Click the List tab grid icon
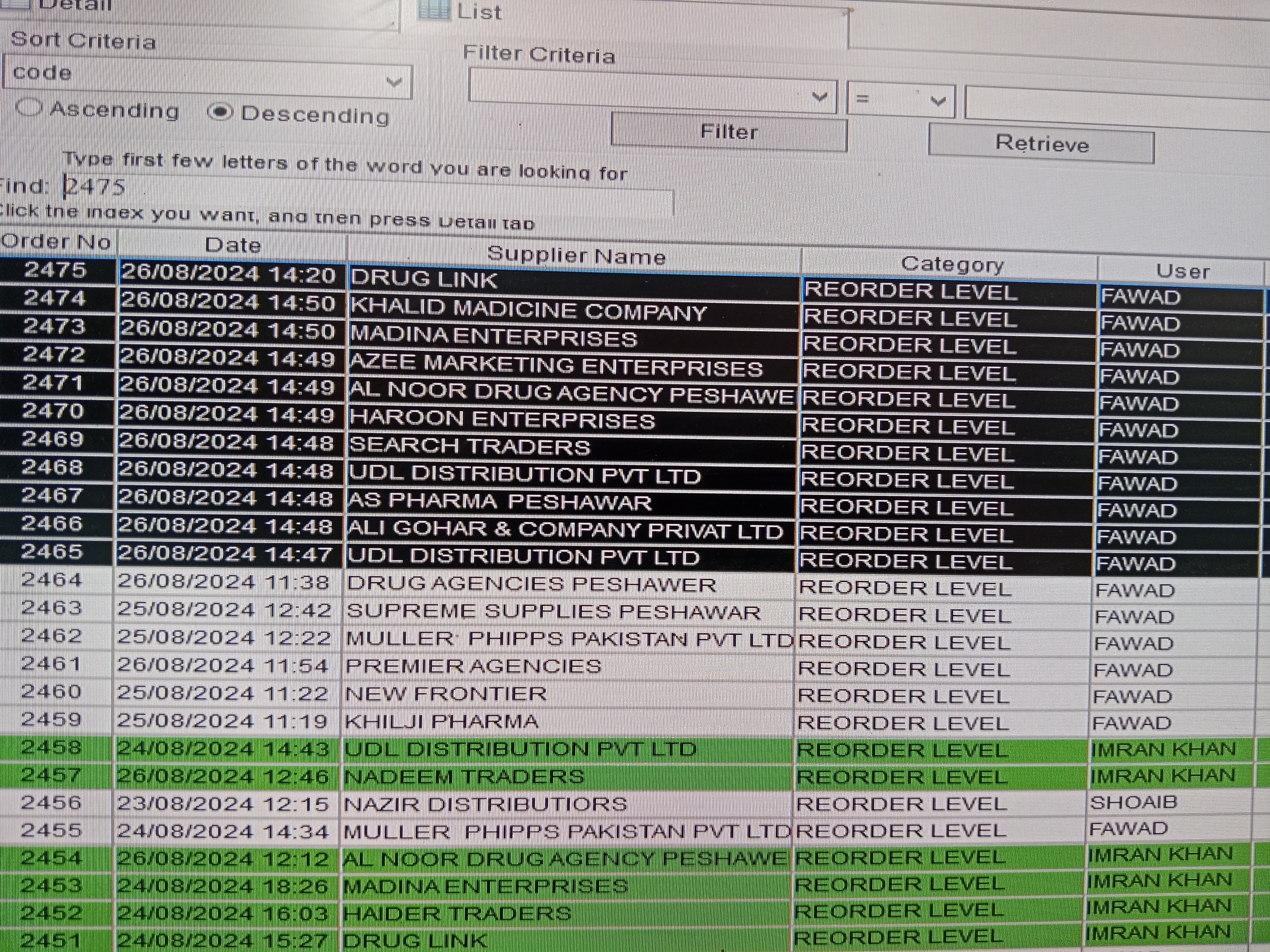 (x=434, y=9)
